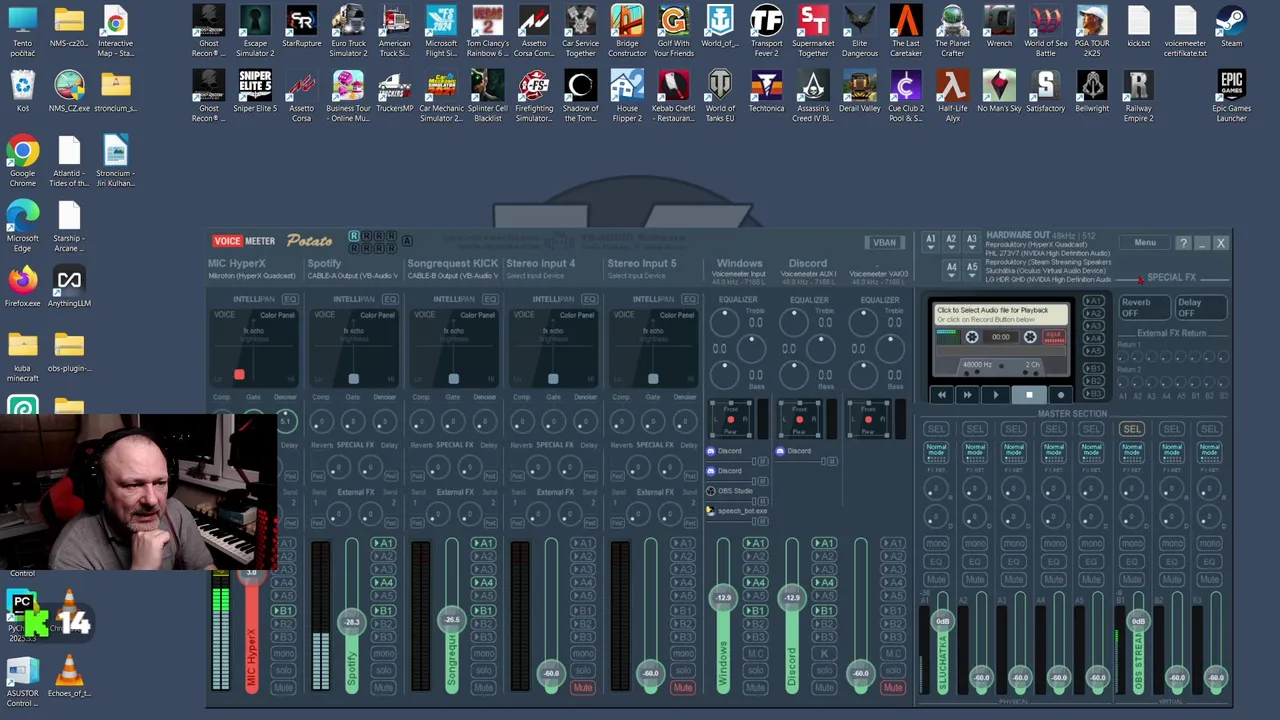Choose input device for MIC HyperX strip
The image size is (1280, 720).
[x=252, y=276]
